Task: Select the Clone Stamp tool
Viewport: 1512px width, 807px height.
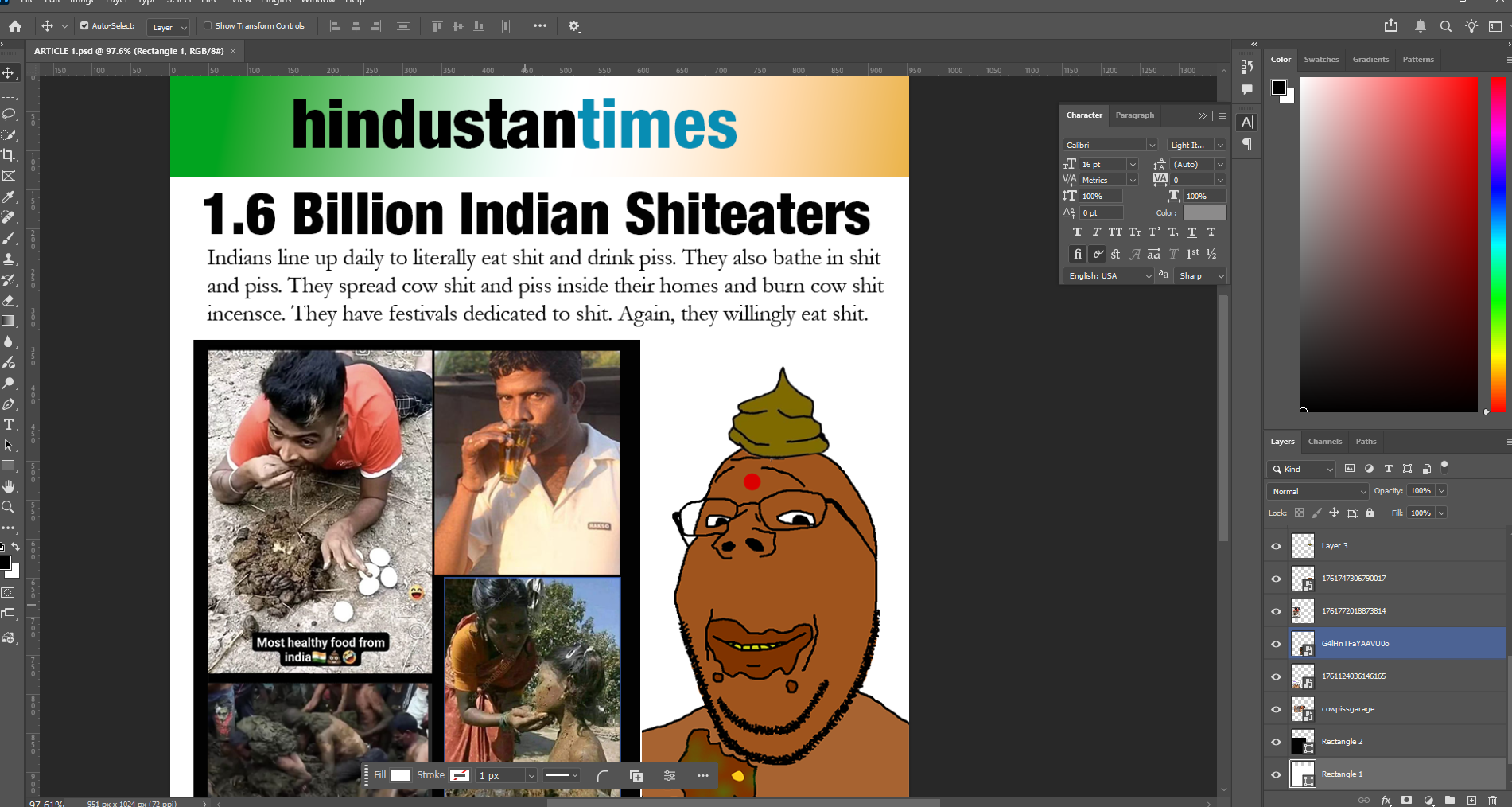Action: click(9, 259)
